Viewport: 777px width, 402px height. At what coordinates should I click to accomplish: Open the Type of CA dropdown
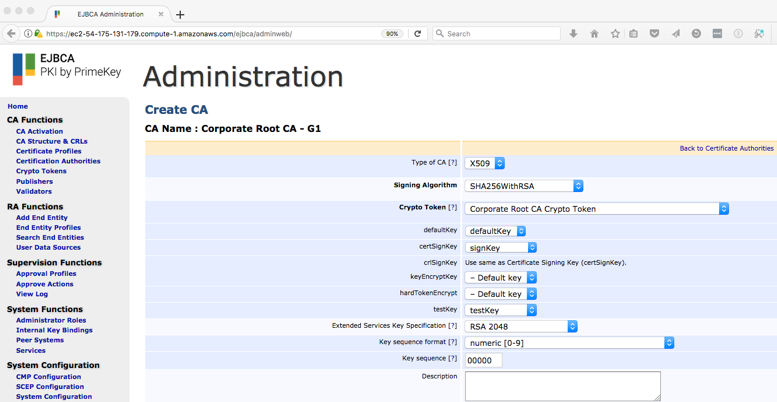click(x=485, y=163)
